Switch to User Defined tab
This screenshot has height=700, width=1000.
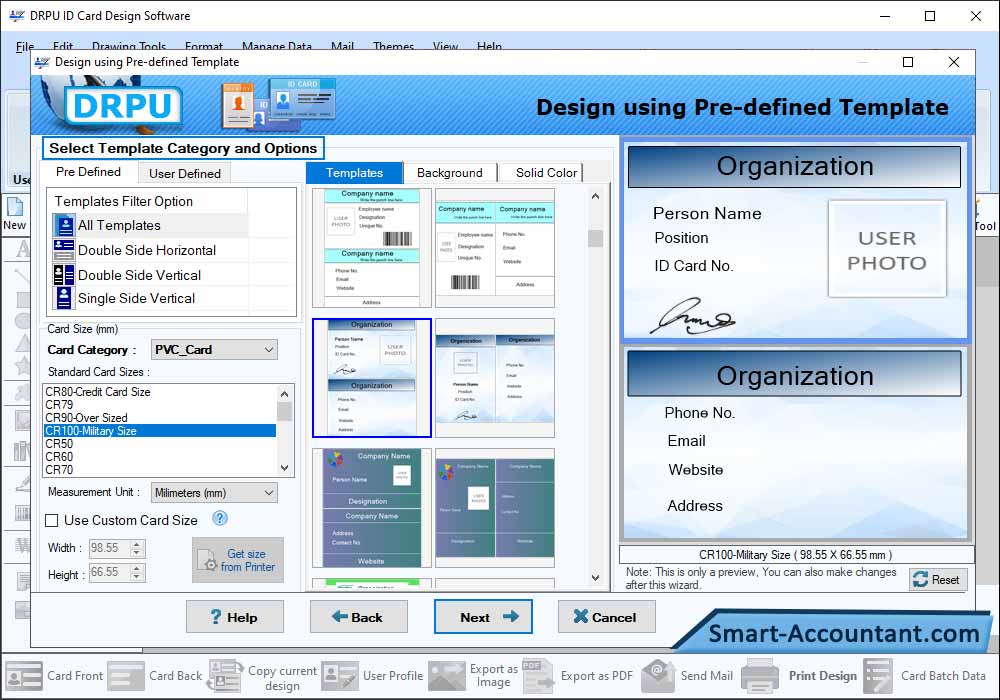pyautogui.click(x=185, y=173)
